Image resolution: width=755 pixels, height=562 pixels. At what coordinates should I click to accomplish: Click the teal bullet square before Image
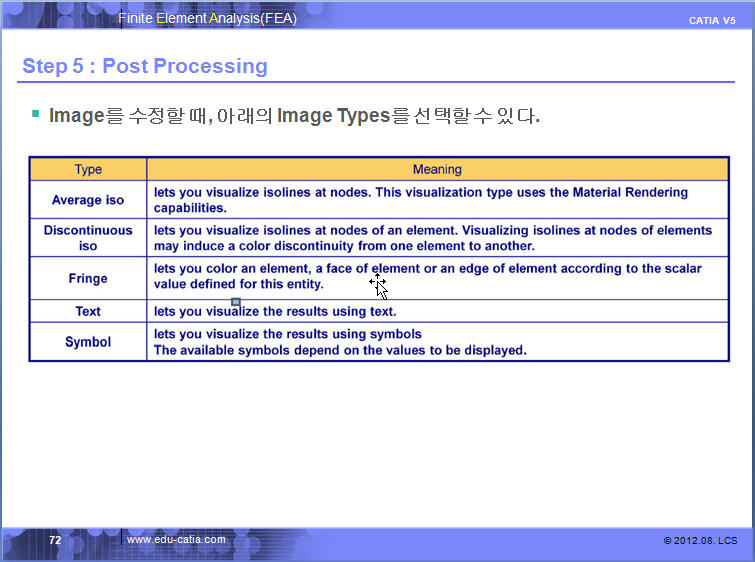point(35,114)
